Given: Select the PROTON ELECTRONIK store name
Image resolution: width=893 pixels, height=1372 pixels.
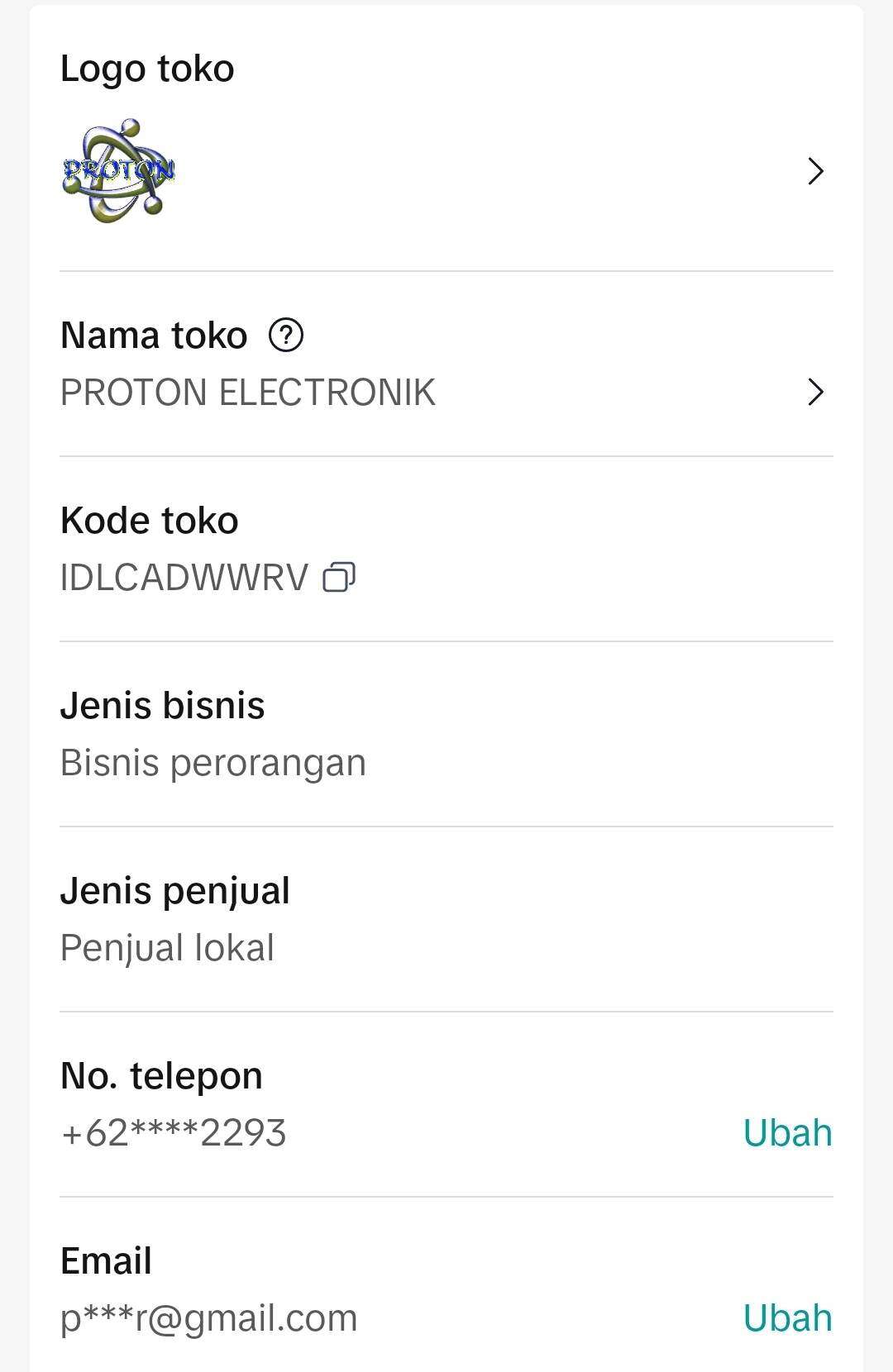Looking at the screenshot, I should [248, 393].
